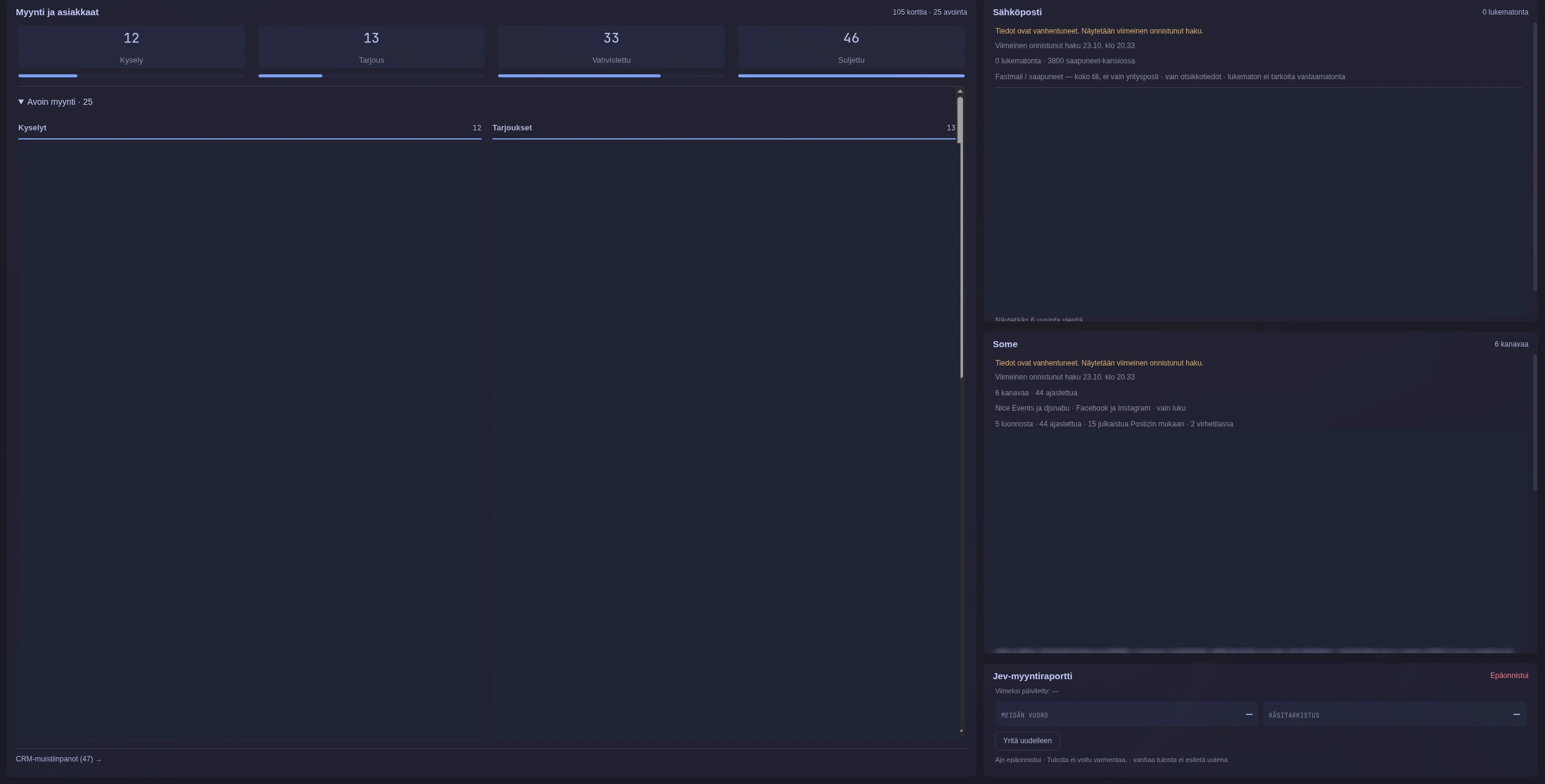The width and height of the screenshot is (1545, 784).
Task: Click Sähköposti stale-data warning text
Action: [1099, 31]
